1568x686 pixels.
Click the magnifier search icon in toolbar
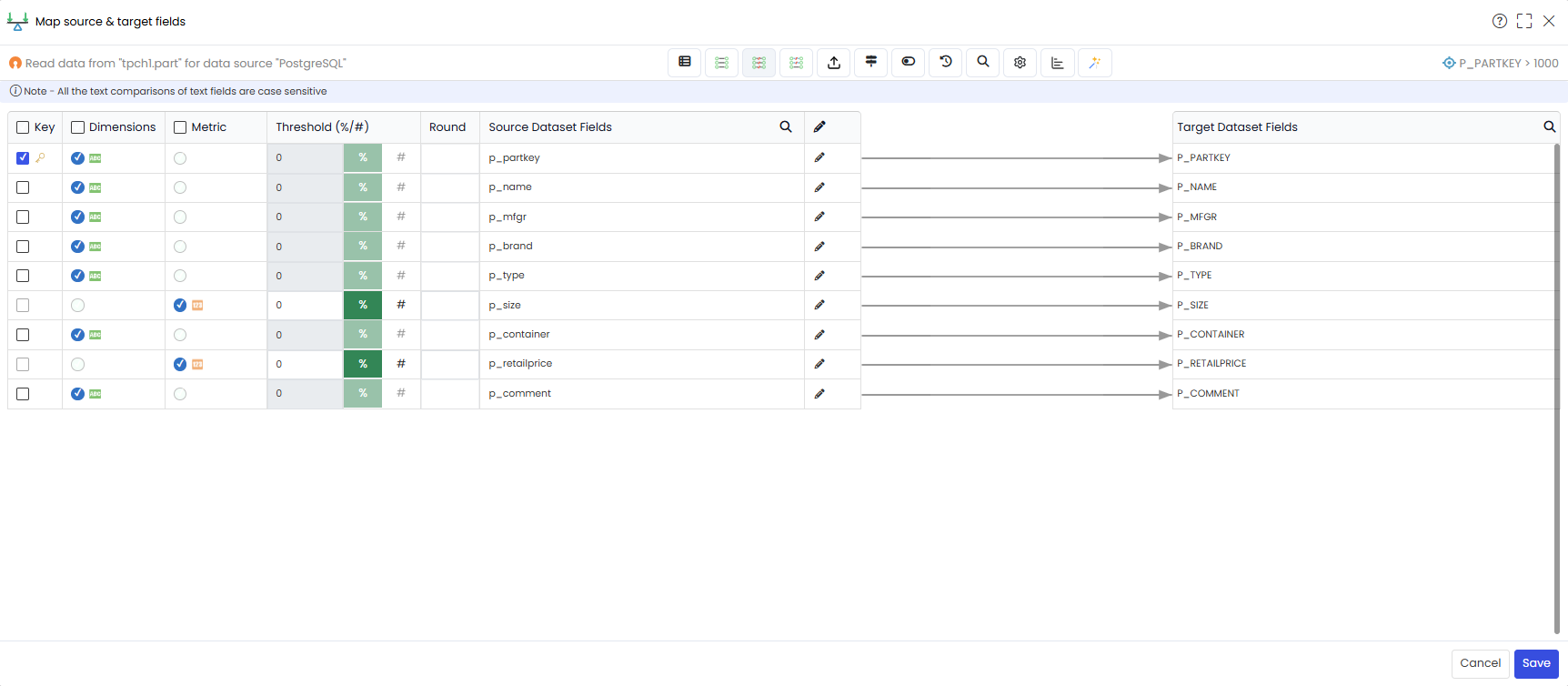coord(983,63)
